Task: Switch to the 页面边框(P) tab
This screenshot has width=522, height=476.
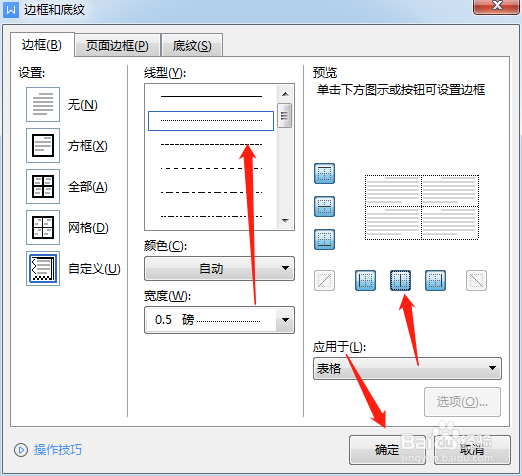Action: (117, 46)
